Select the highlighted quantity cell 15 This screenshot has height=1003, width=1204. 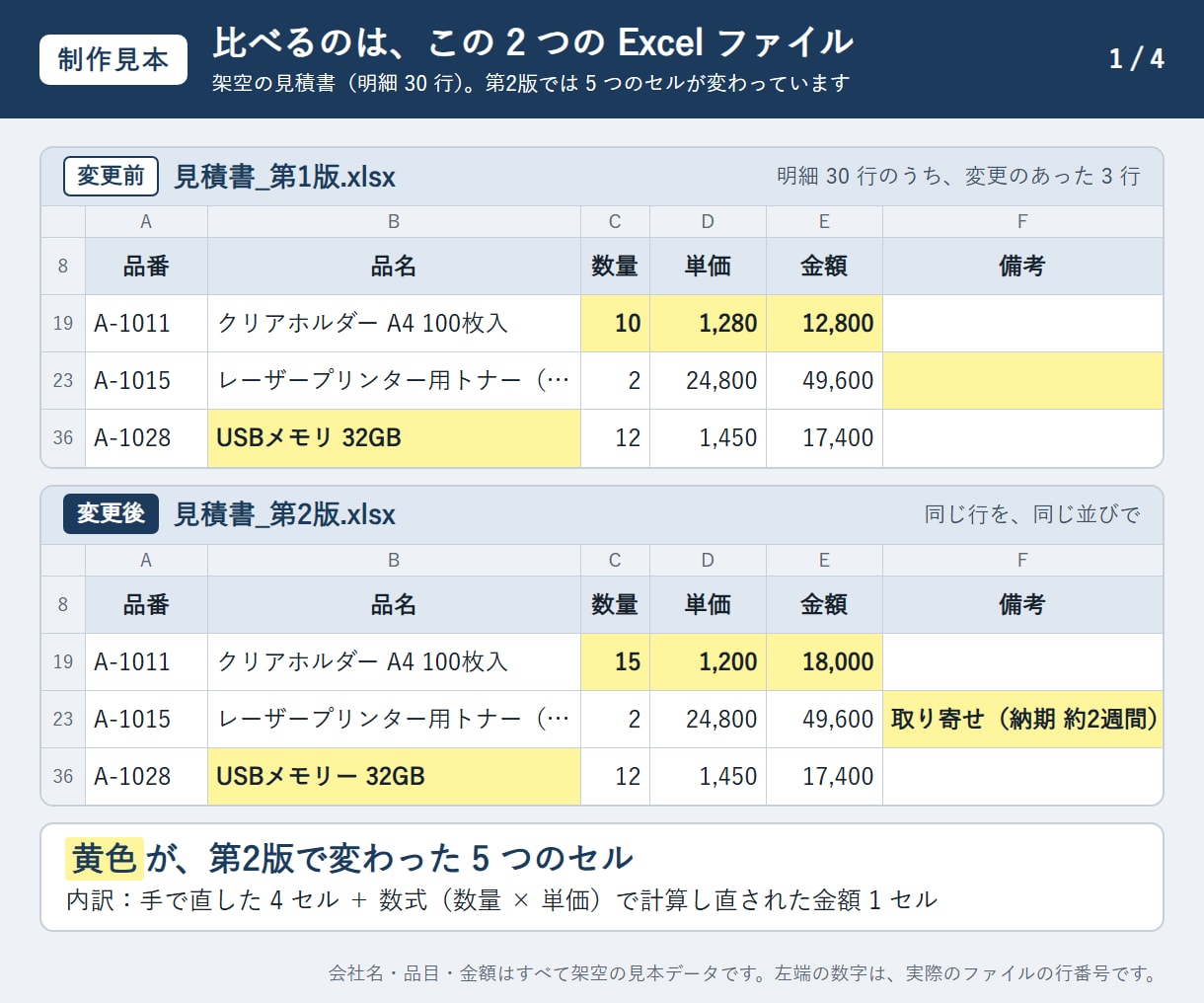[615, 662]
